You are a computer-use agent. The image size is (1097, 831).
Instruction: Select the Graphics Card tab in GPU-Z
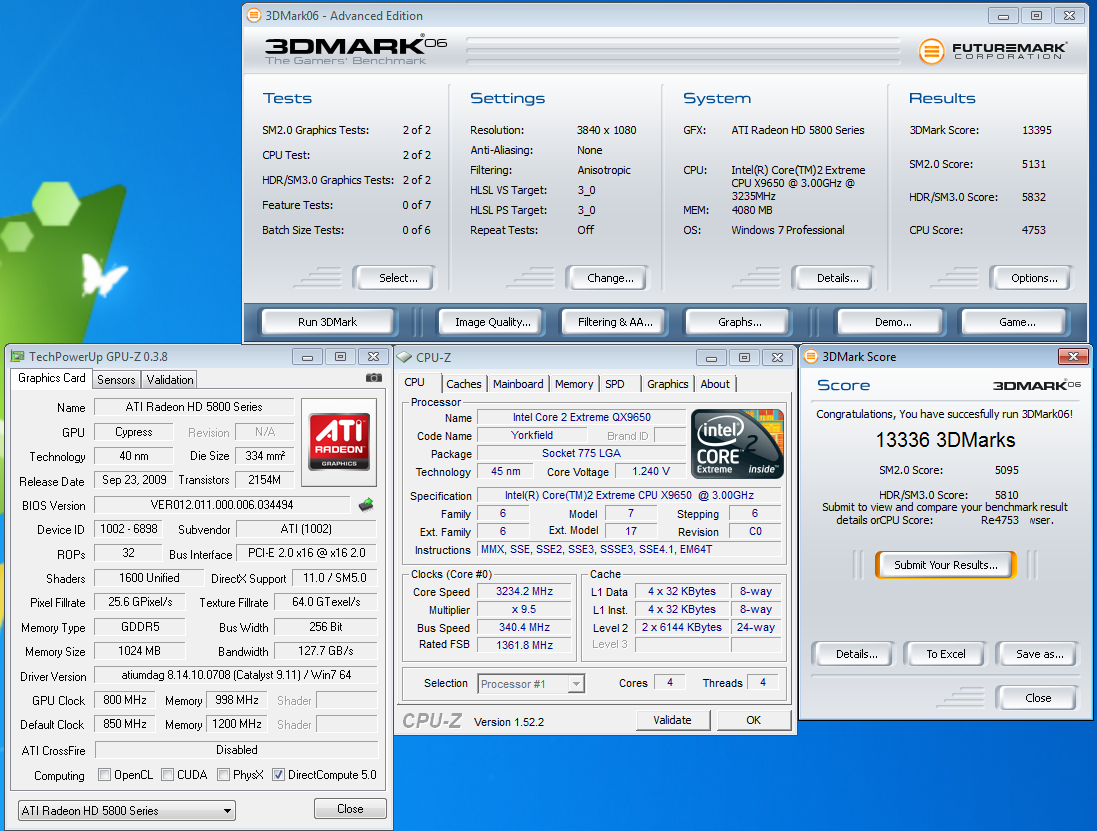(x=52, y=378)
